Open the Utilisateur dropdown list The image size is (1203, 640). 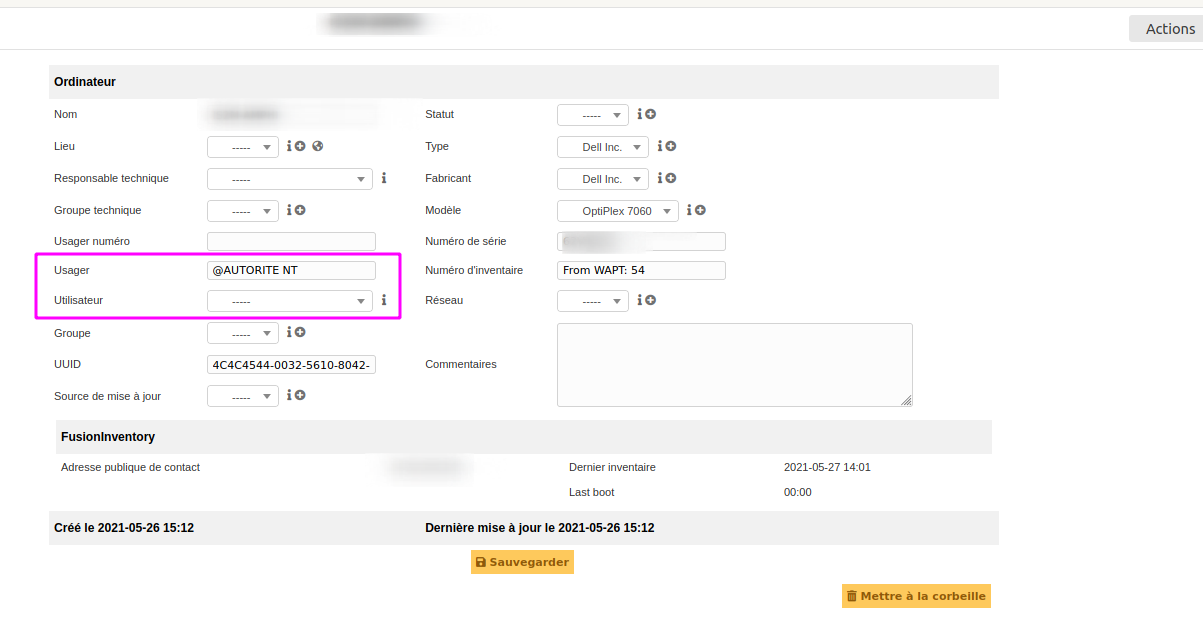(x=289, y=301)
